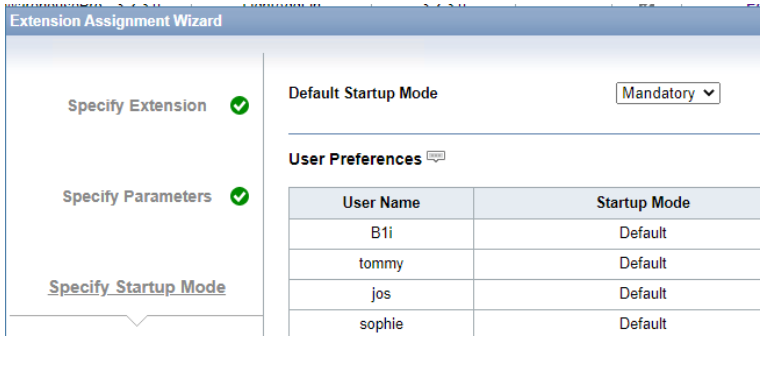Change startup mode for user tommy

pyautogui.click(x=643, y=263)
